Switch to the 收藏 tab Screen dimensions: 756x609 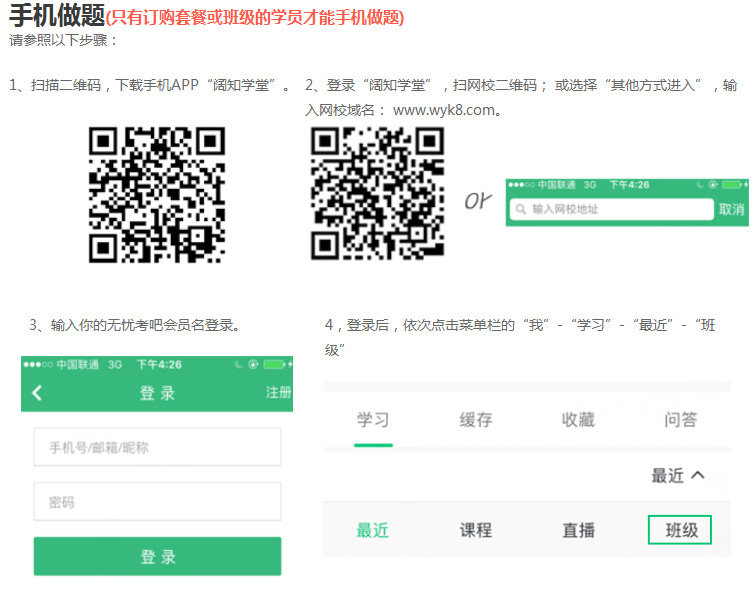578,420
